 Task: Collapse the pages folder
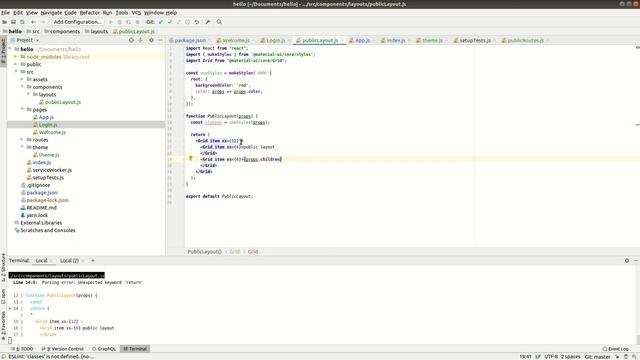22,109
